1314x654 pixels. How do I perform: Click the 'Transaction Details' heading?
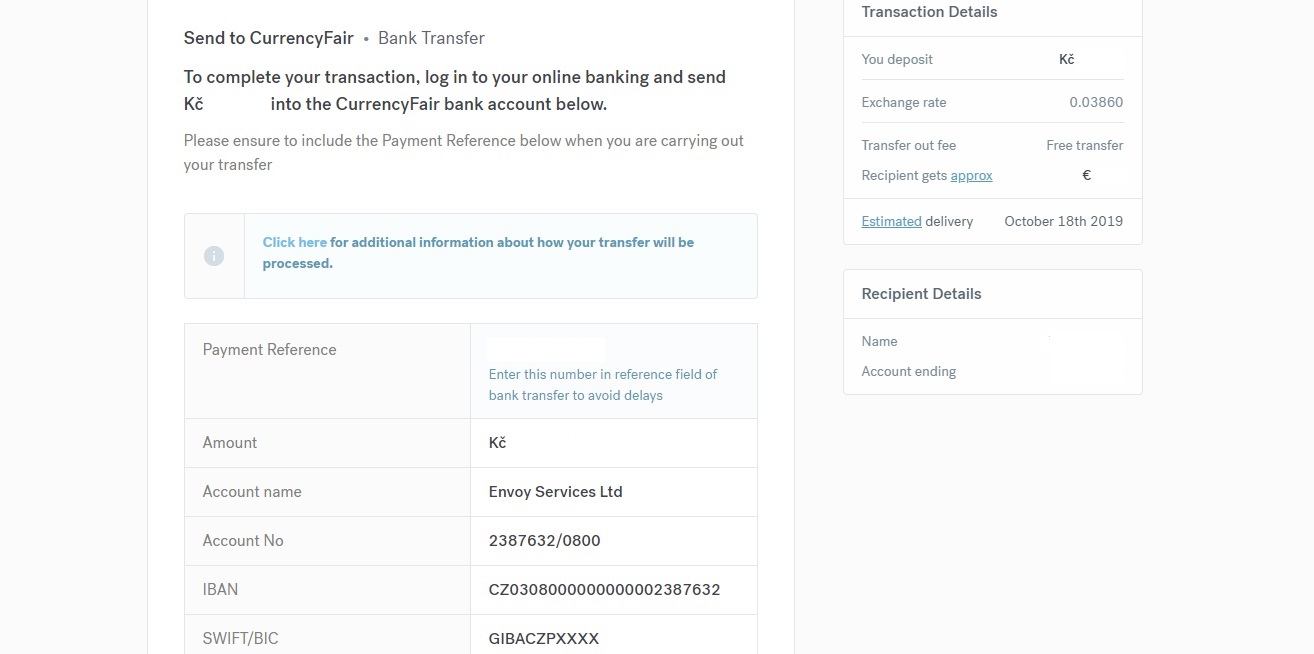click(x=929, y=12)
